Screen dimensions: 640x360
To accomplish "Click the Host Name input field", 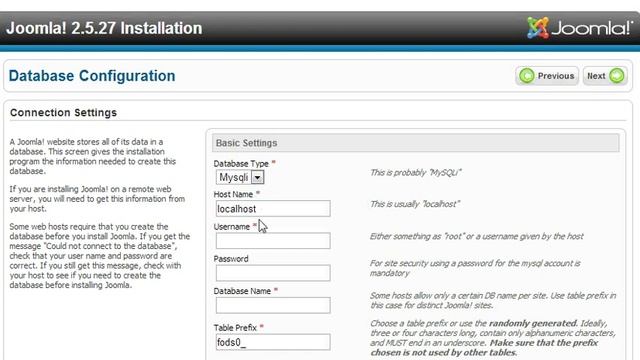I will 273,209.
